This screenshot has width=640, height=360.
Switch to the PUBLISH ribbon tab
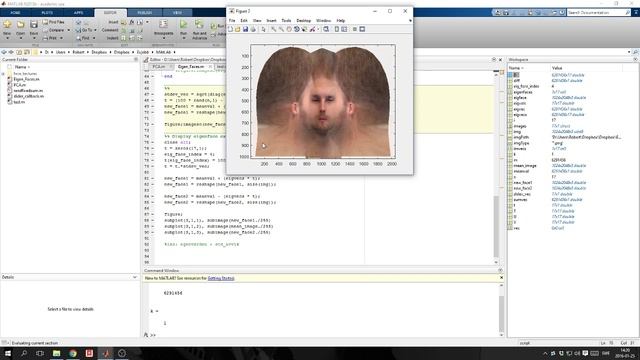[x=144, y=13]
